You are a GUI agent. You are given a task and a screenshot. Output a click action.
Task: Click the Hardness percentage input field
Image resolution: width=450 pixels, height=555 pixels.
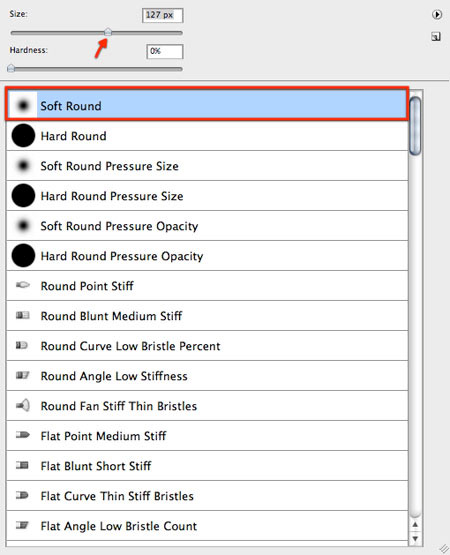click(165, 51)
